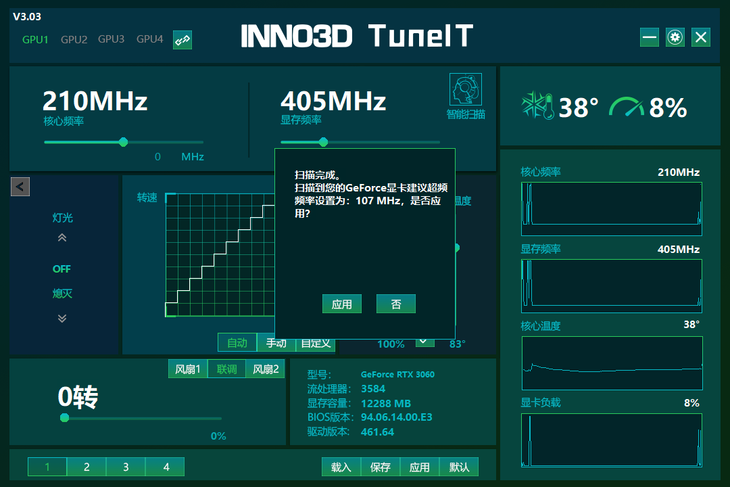Select 风扇2 fan tab
Viewport: 730px width, 487px height.
pyautogui.click(x=265, y=369)
